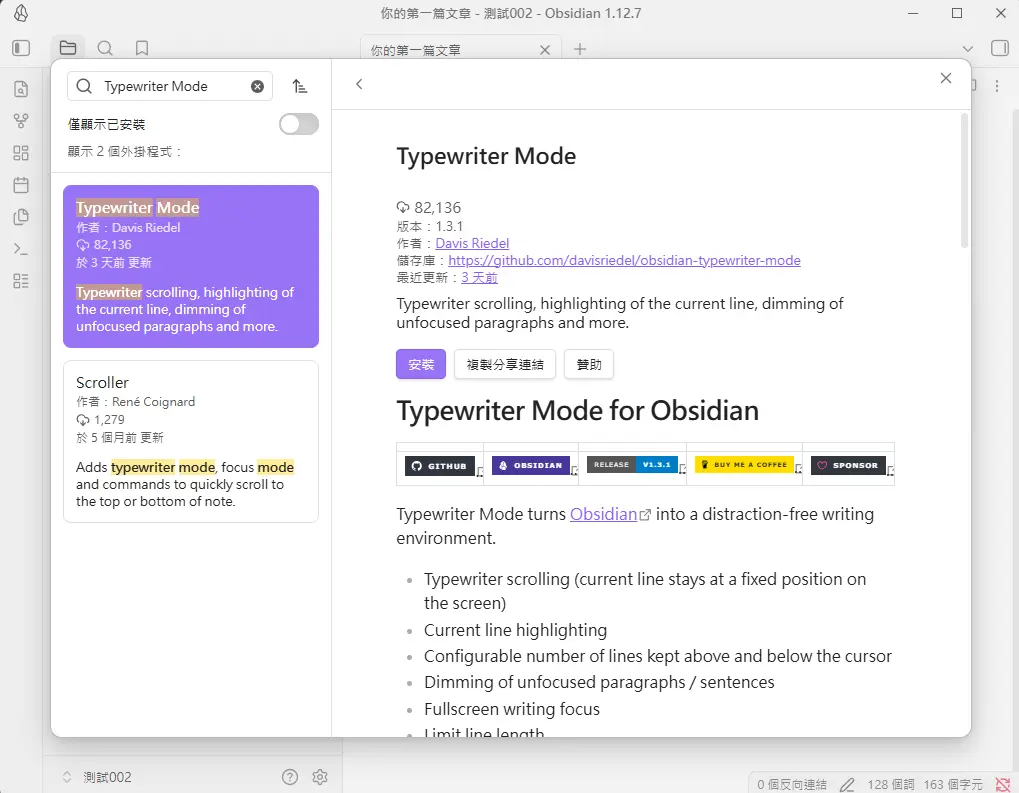This screenshot has height=793, width=1019.
Task: Open a new tab with plus button
Action: [580, 49]
